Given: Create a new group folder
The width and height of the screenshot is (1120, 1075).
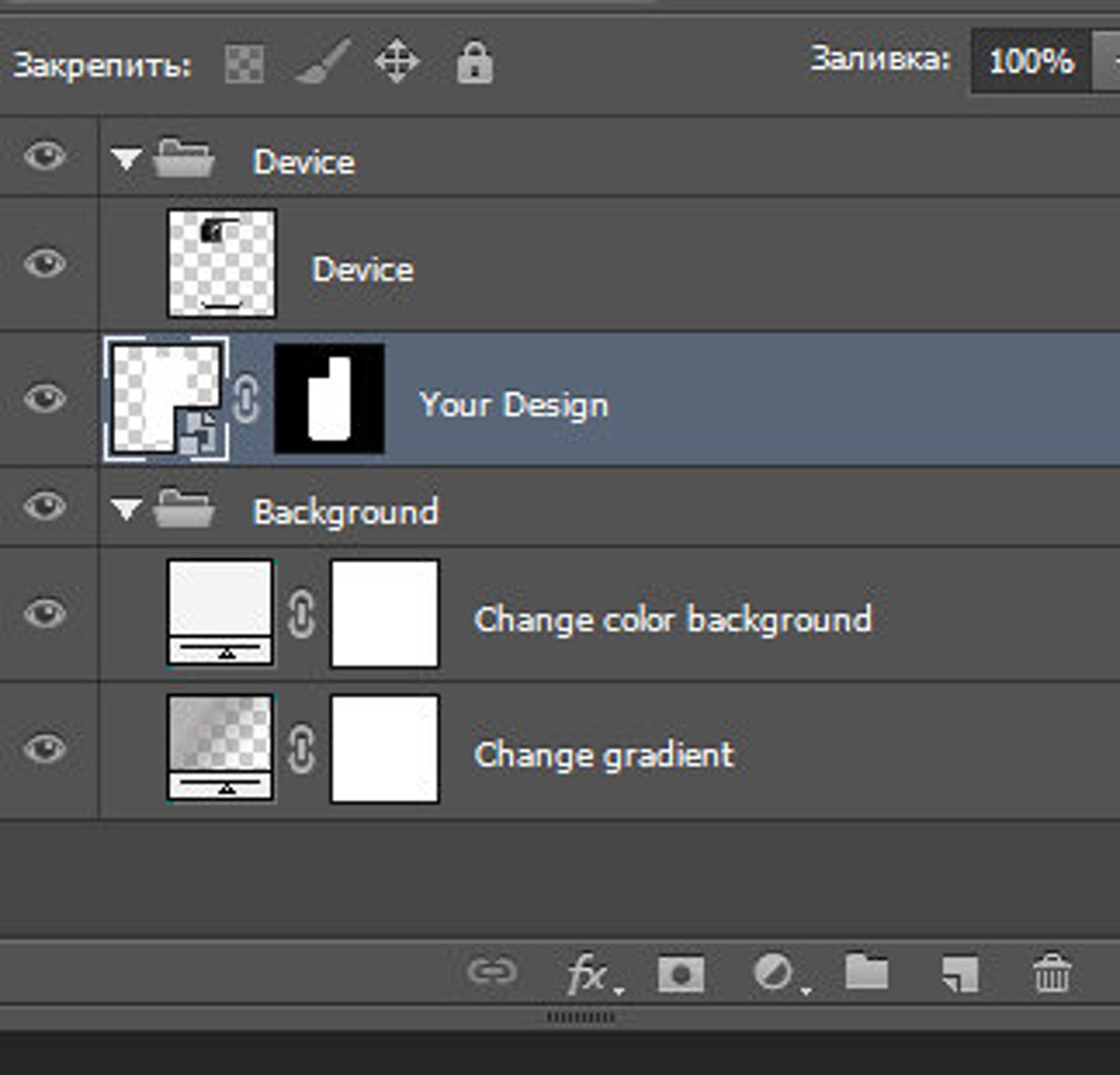Looking at the screenshot, I should (x=867, y=972).
